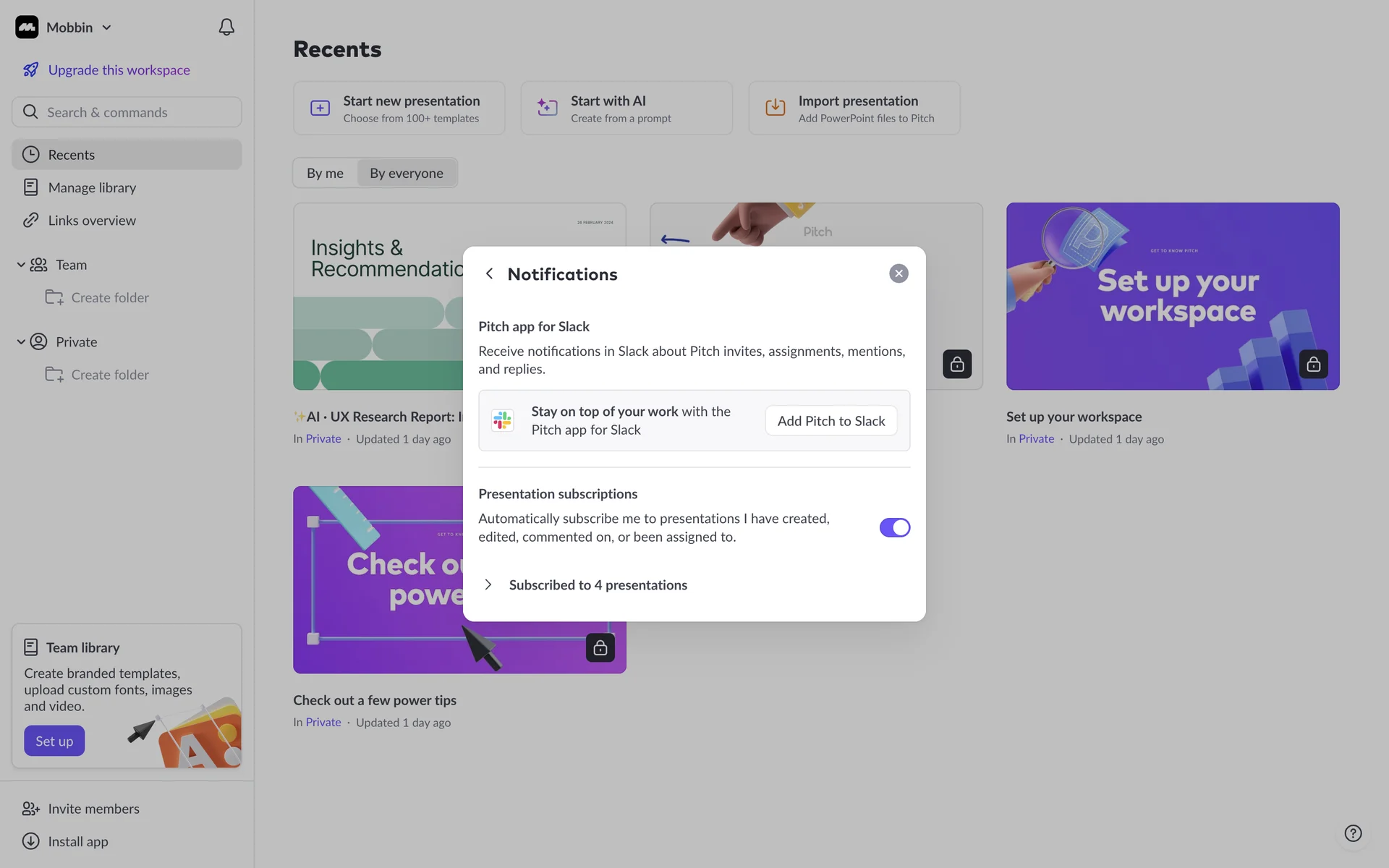Screen dimensions: 1389x868
Task: Click the Import presentation download icon
Action: (x=775, y=108)
